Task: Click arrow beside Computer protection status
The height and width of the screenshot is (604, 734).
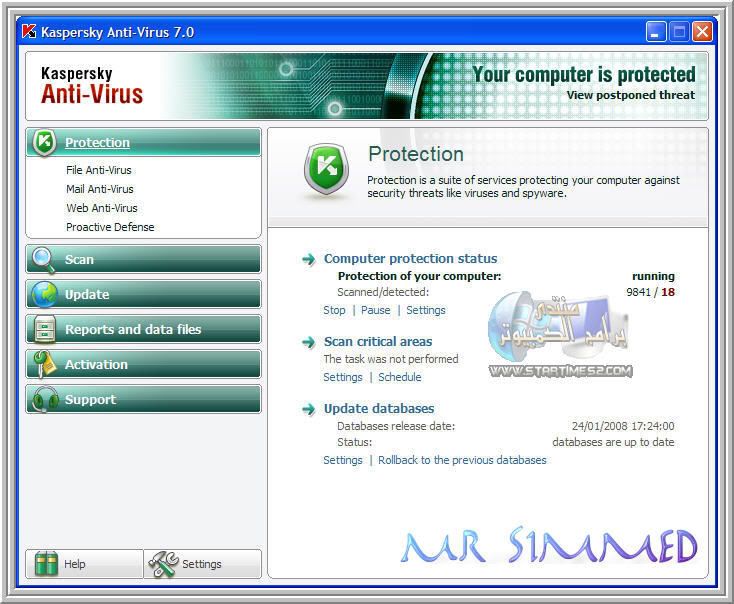Action: coord(308,259)
